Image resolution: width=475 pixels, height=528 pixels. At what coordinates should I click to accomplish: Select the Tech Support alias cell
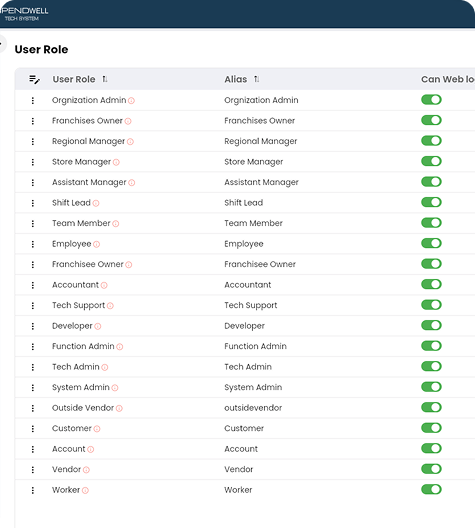click(251, 305)
